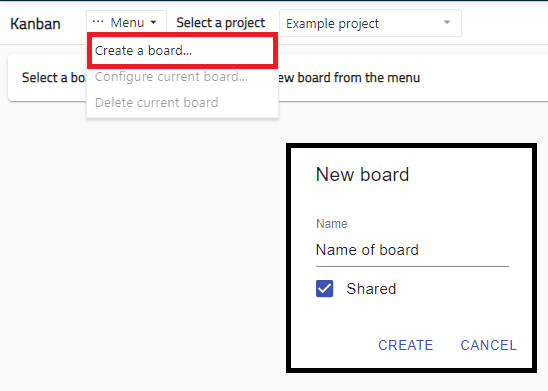548x391 pixels.
Task: Click the Select a board info banner
Action: 277,78
